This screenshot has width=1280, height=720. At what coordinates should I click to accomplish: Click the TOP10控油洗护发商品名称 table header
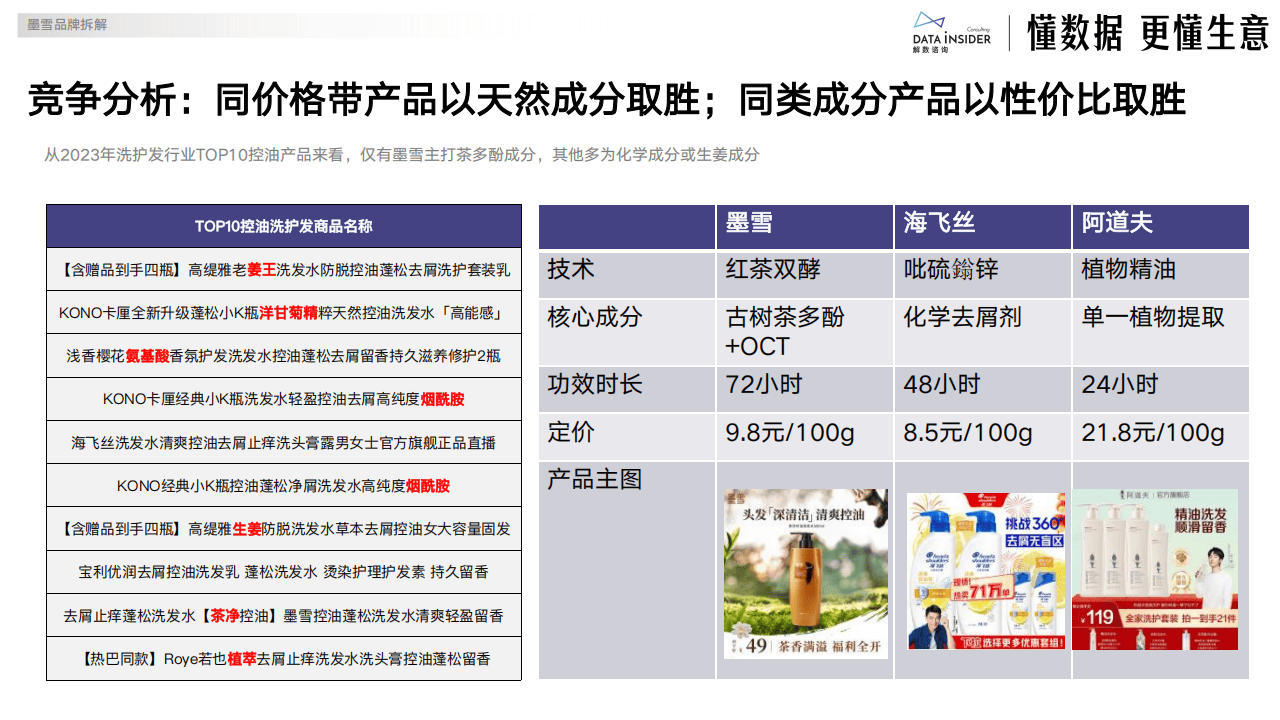[284, 226]
